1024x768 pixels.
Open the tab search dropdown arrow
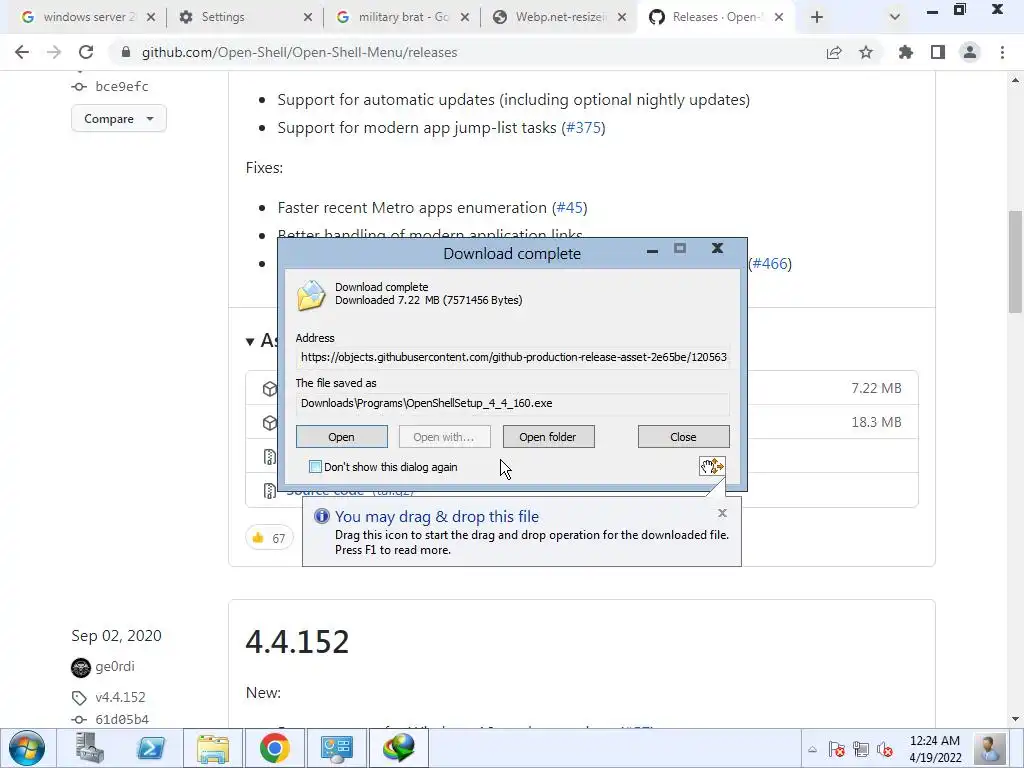895,17
